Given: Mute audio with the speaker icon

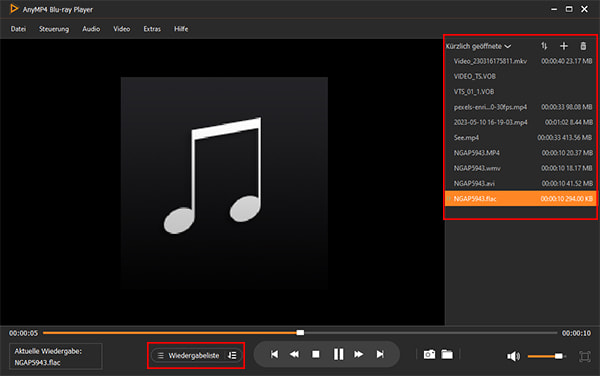Looking at the screenshot, I should [x=513, y=356].
